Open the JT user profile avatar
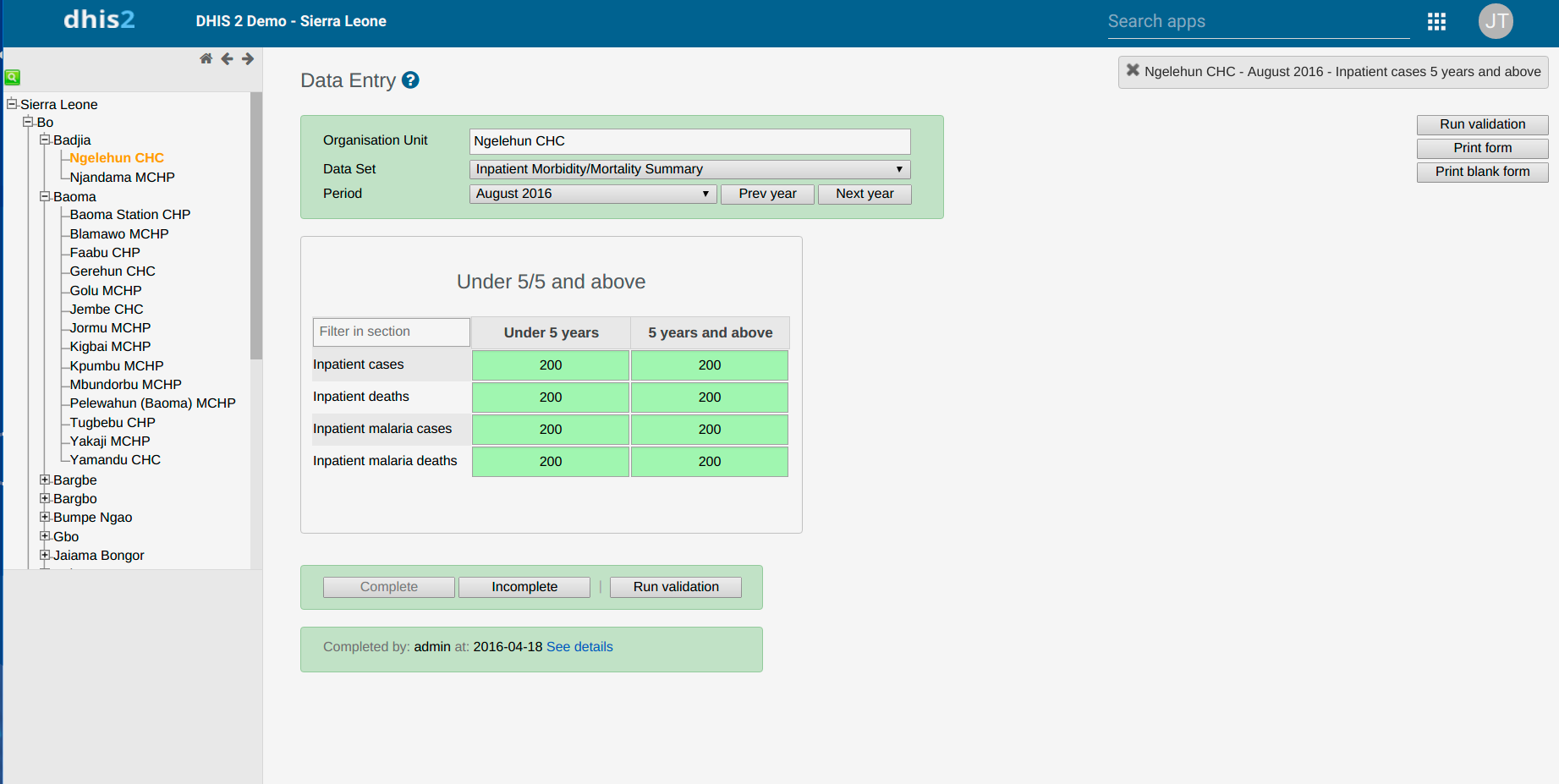The height and width of the screenshot is (784, 1559). [x=1496, y=22]
